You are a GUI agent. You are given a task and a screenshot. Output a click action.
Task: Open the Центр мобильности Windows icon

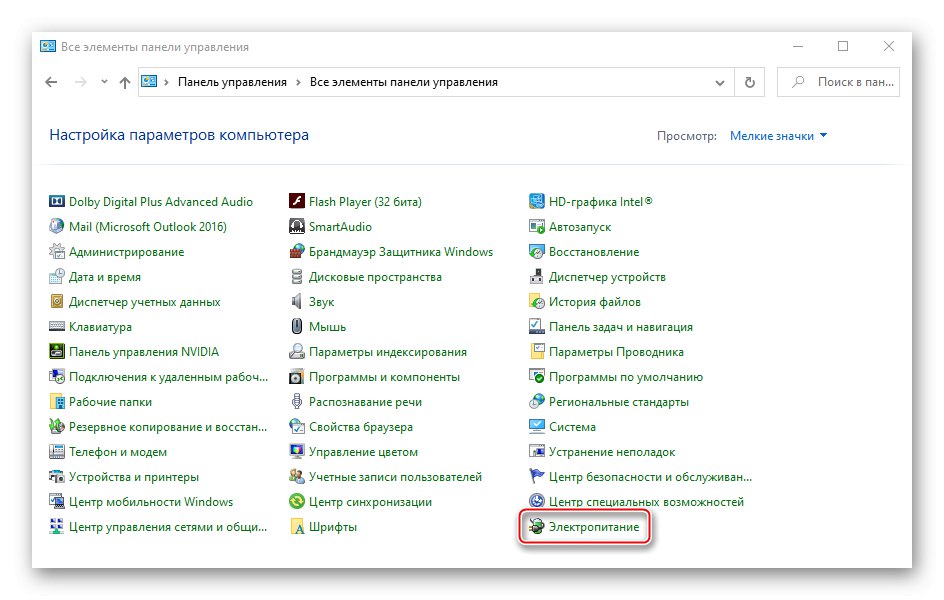click(x=57, y=501)
